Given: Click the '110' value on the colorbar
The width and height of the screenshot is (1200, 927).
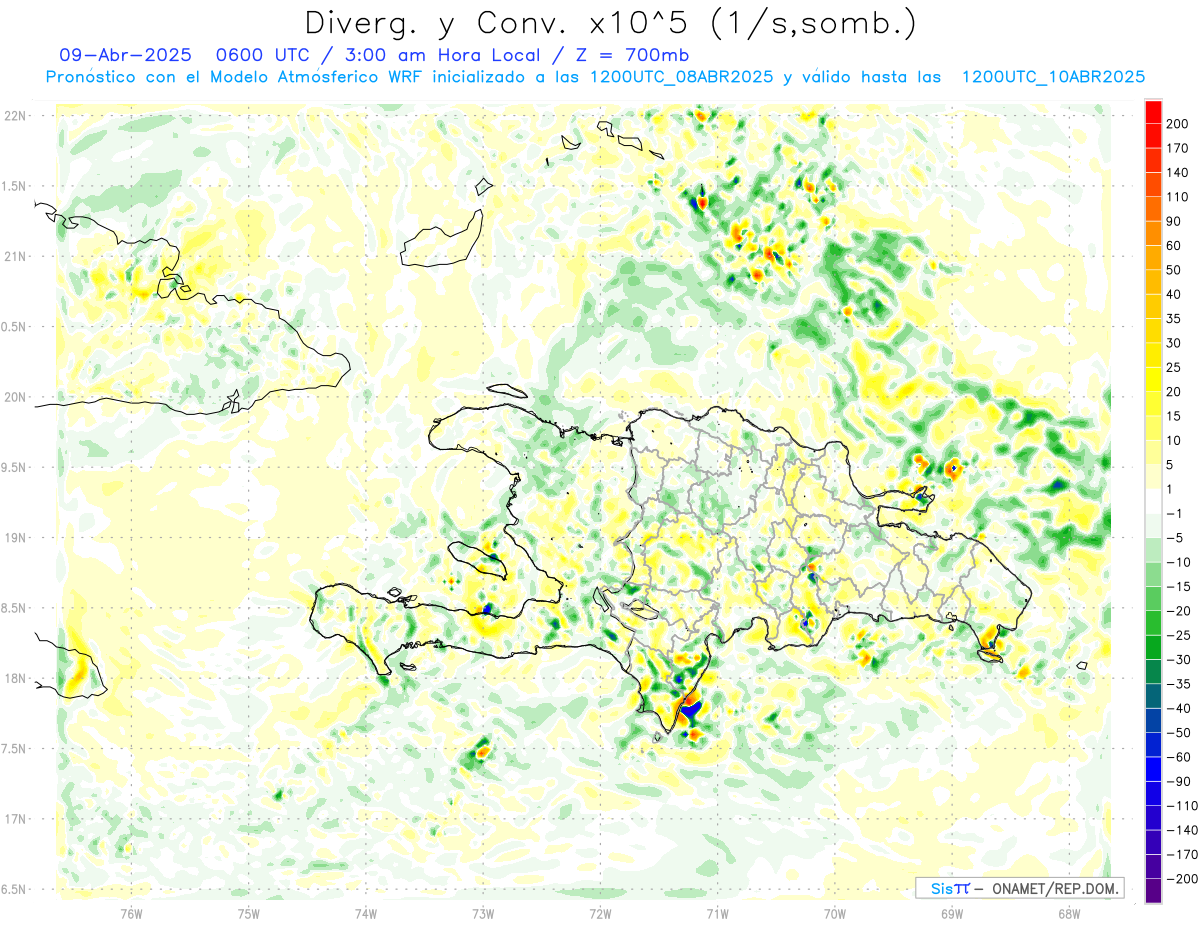Looking at the screenshot, I should click(x=1179, y=197).
